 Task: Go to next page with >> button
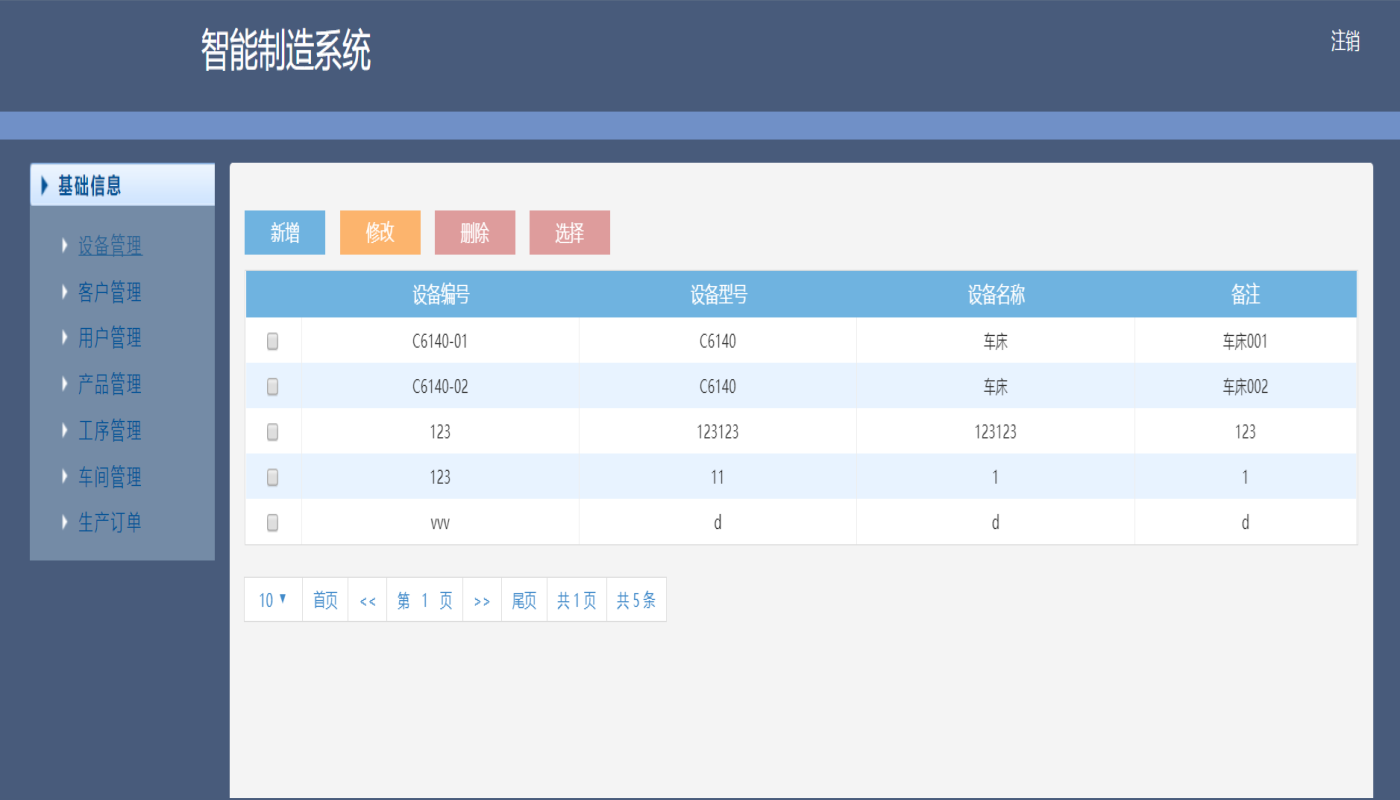coord(482,601)
